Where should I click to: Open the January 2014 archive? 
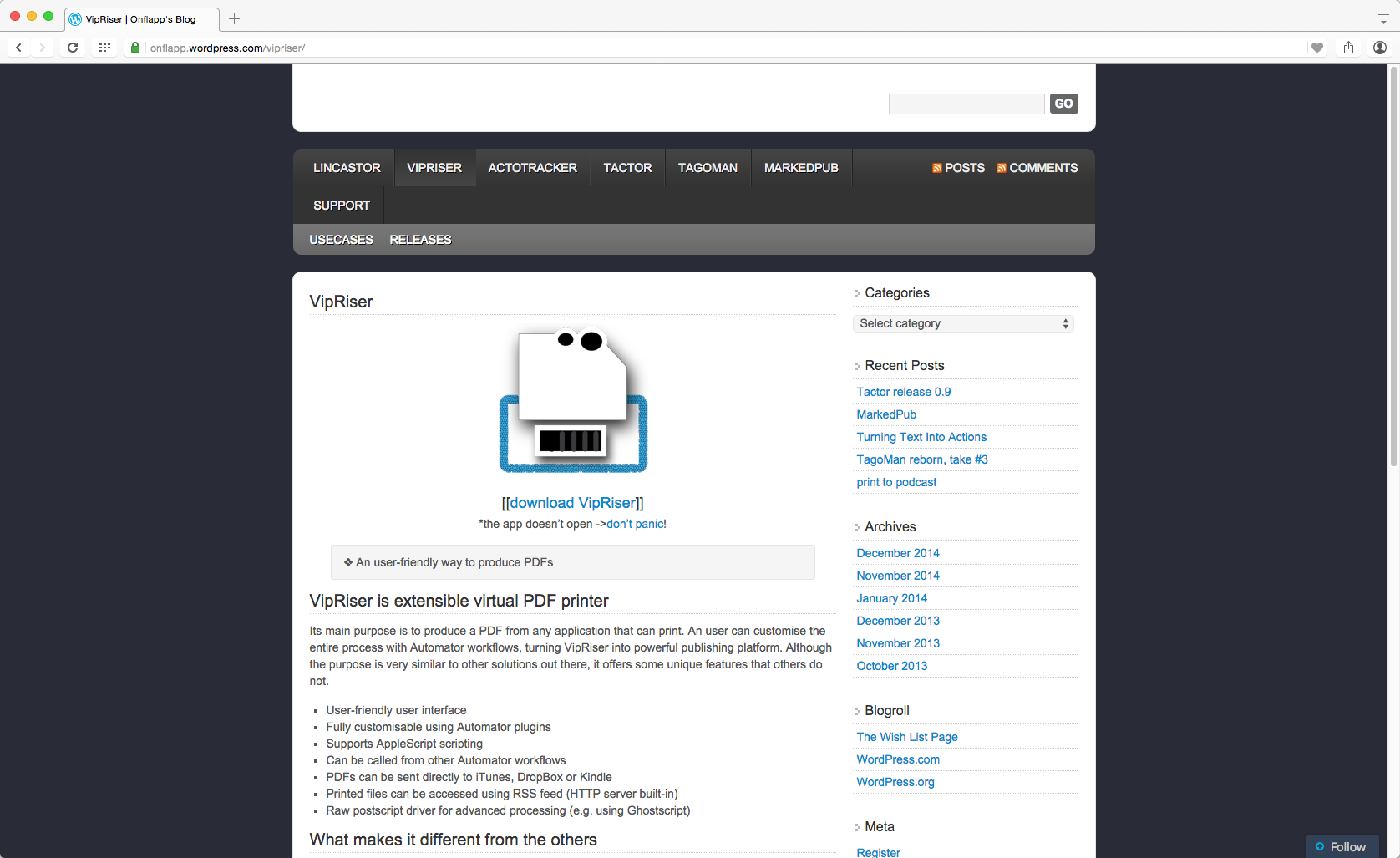[891, 598]
